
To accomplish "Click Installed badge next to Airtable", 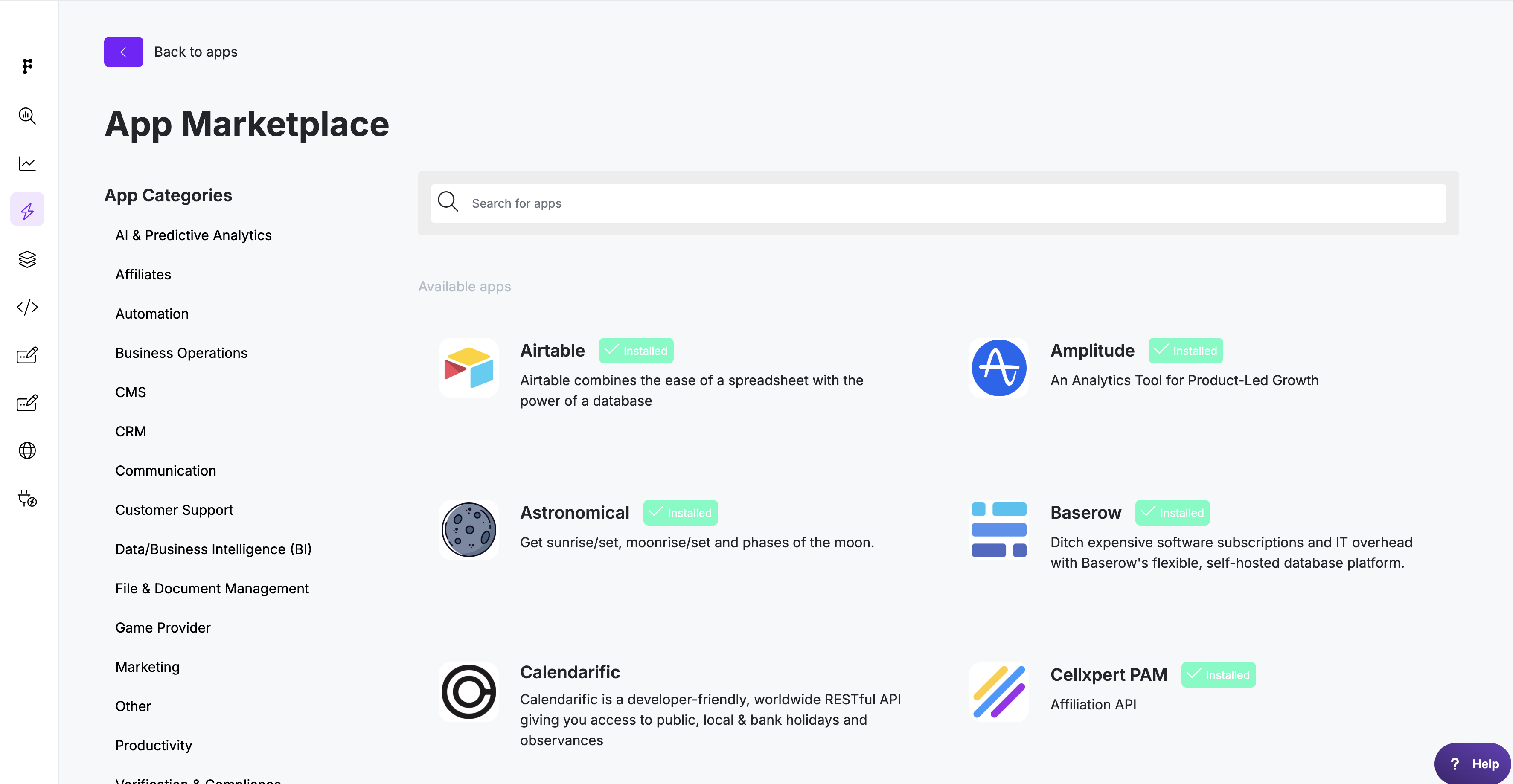I will (x=636, y=351).
